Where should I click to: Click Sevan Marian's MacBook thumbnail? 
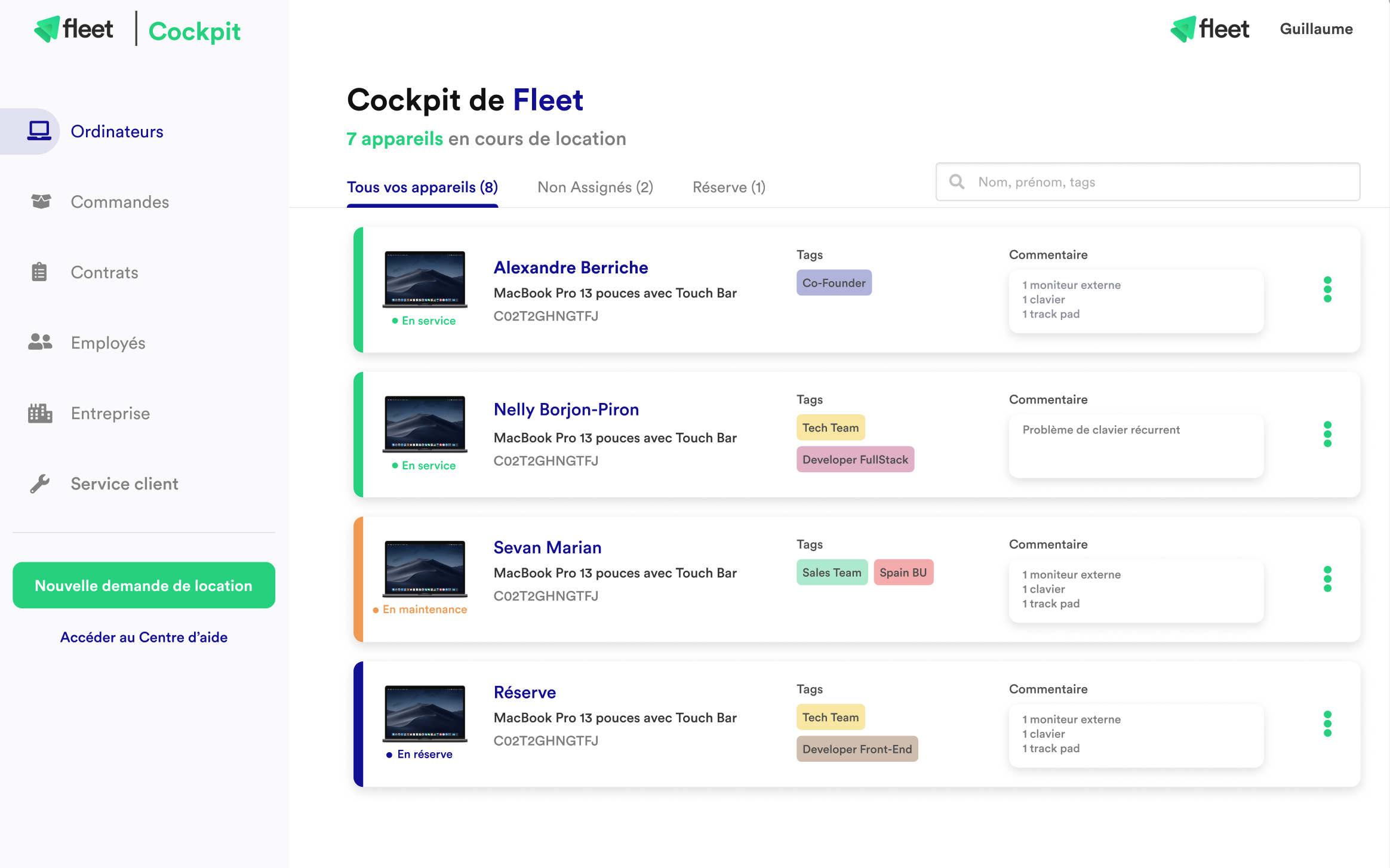[425, 568]
